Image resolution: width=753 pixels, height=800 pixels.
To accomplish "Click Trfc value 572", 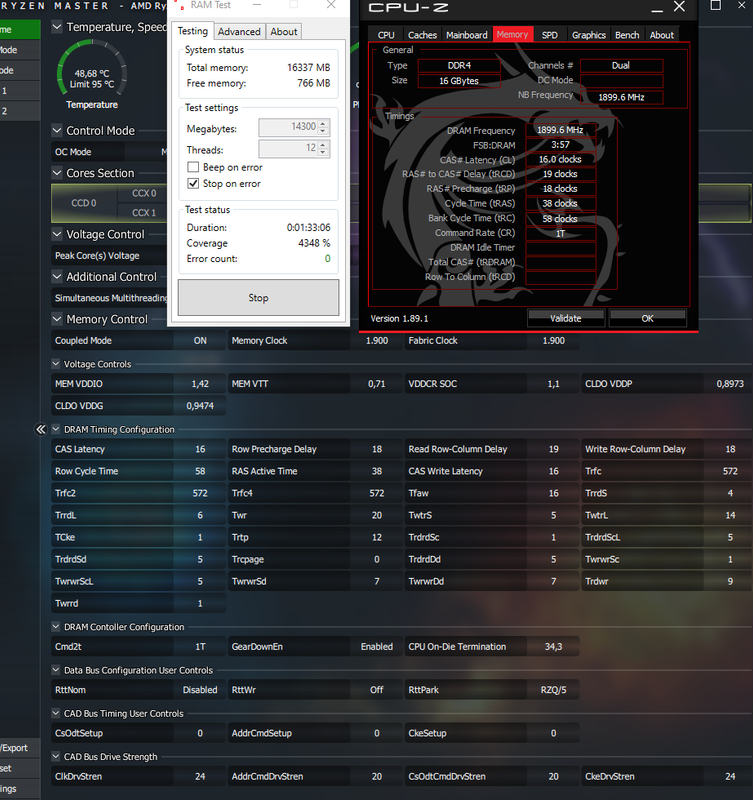I will point(730,471).
